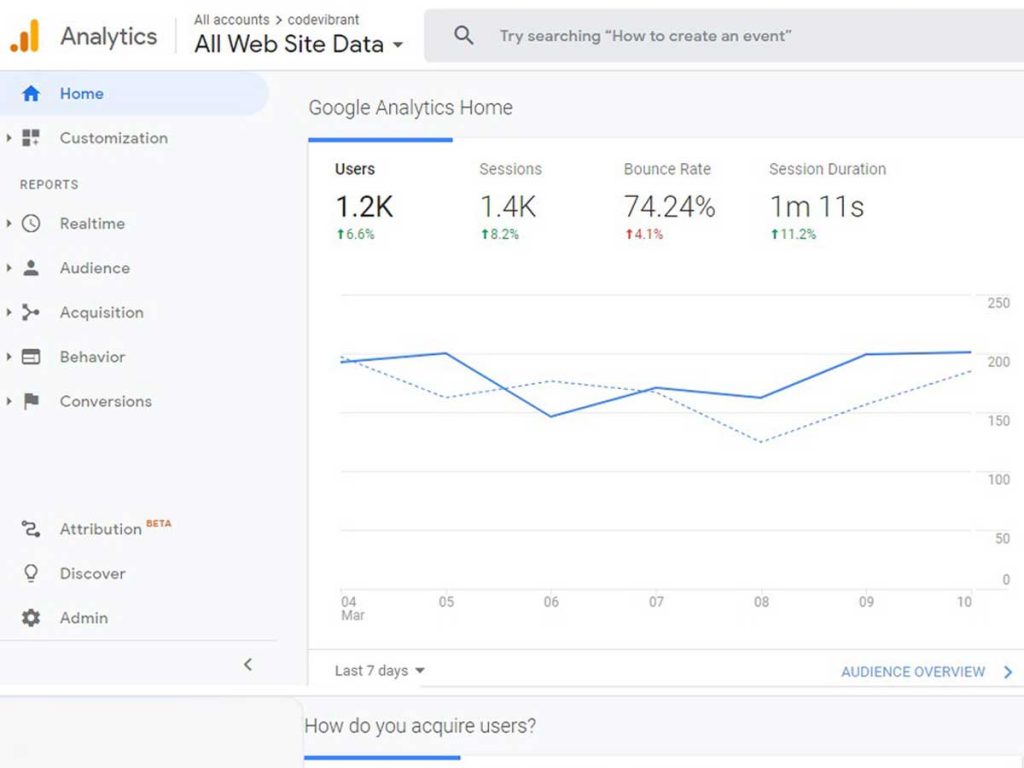Select the Behavior report icon
Viewport: 1024px width, 768px height.
[x=32, y=357]
